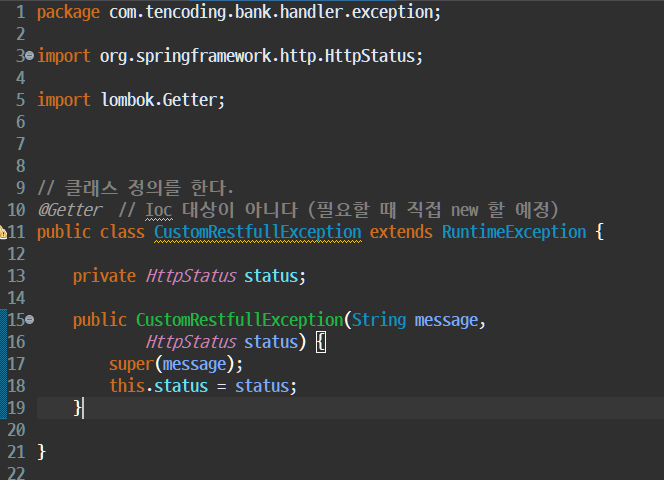Collapse the constructor fold marker on line 15
Viewport: 664px width, 480px height.
pos(30,319)
